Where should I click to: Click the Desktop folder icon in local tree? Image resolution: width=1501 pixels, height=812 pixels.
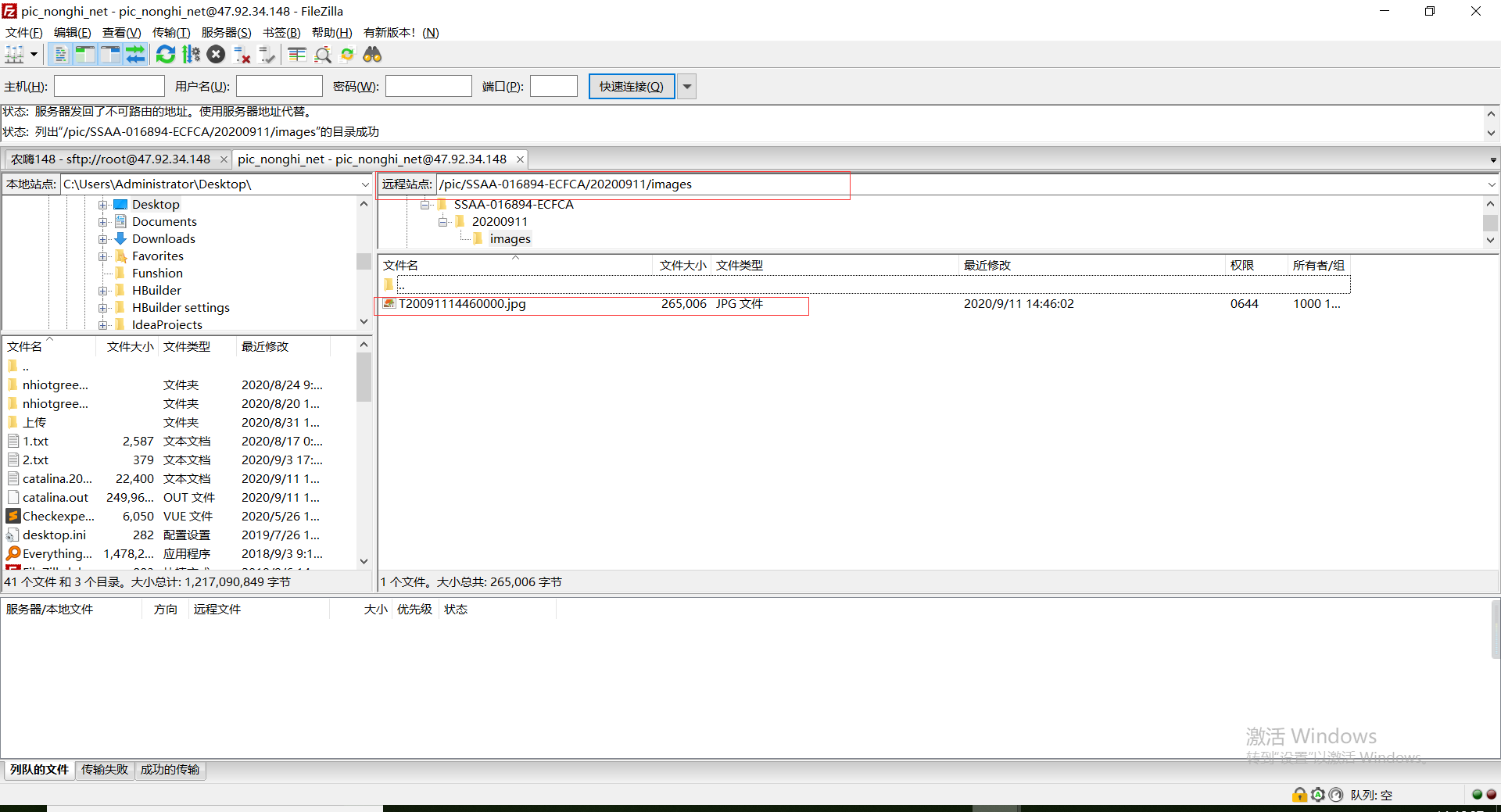pos(120,205)
